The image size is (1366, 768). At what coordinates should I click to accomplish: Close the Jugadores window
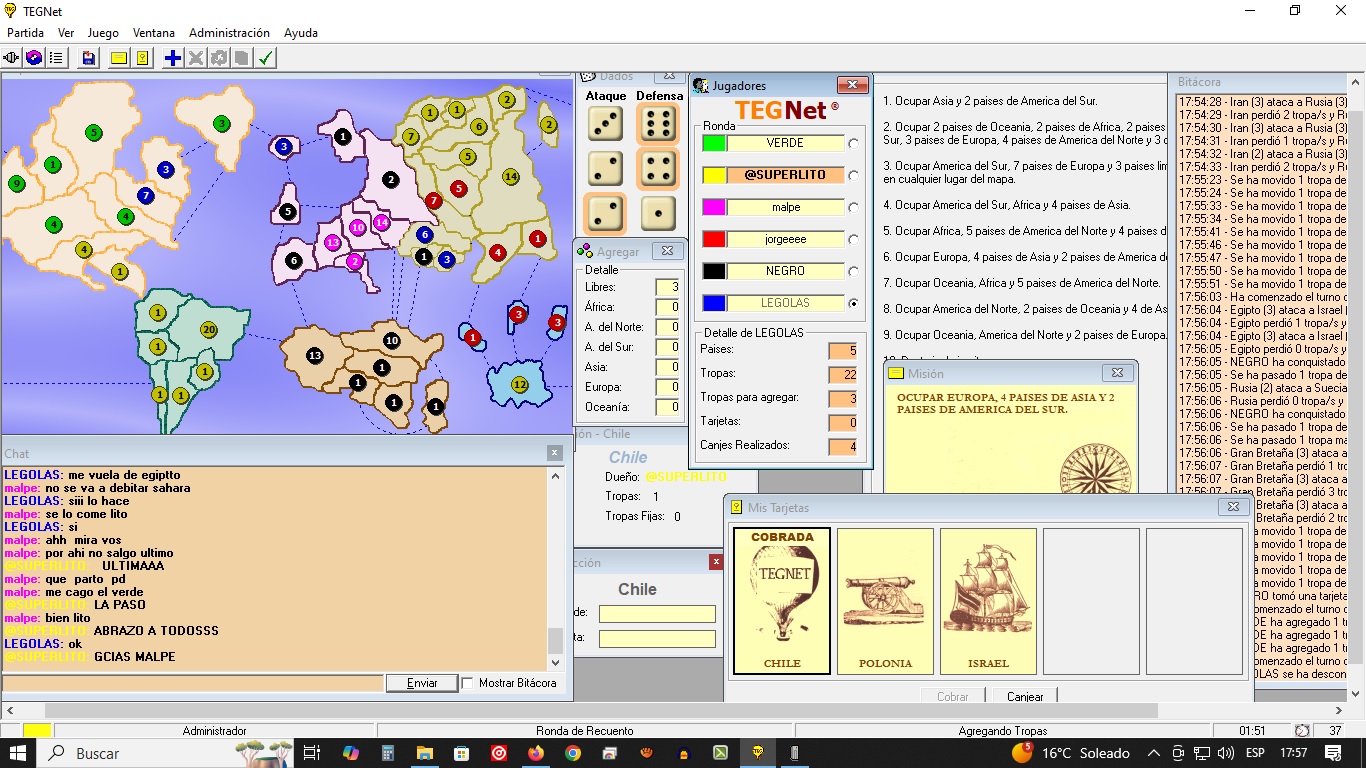coord(852,86)
